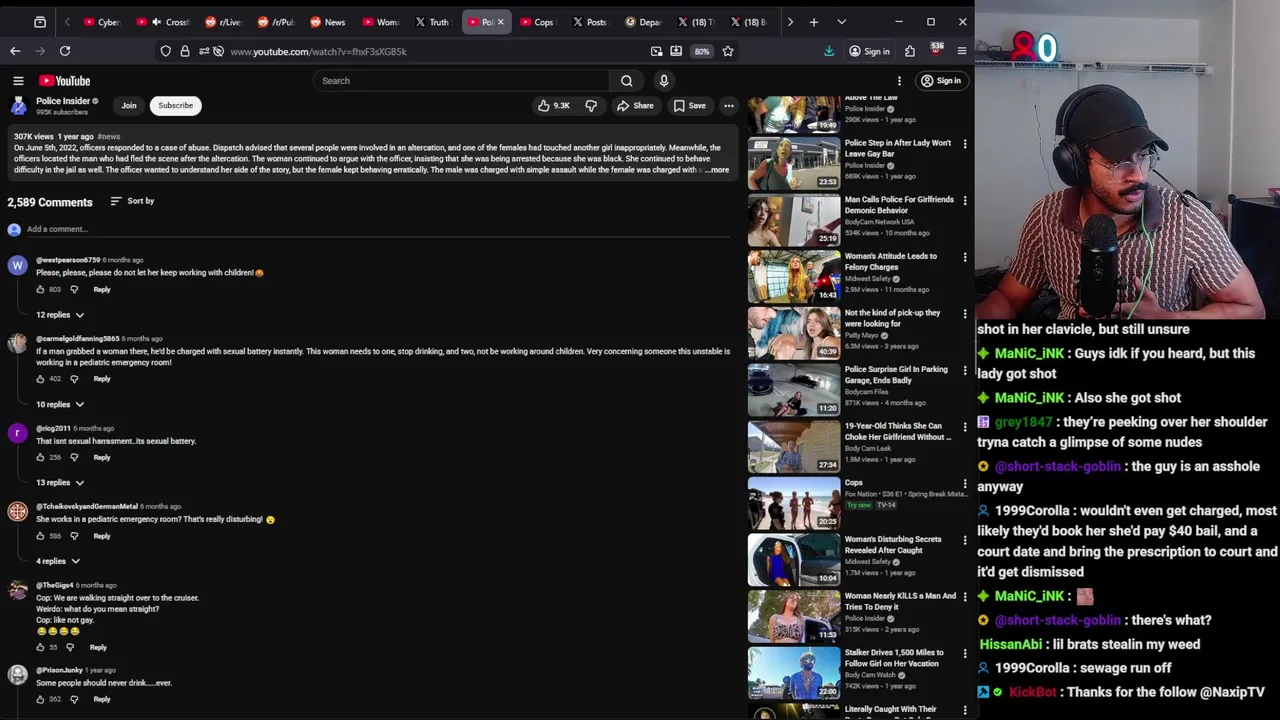The width and height of the screenshot is (1280, 720).
Task: Subscribe to Police Insider
Action: click(x=175, y=105)
